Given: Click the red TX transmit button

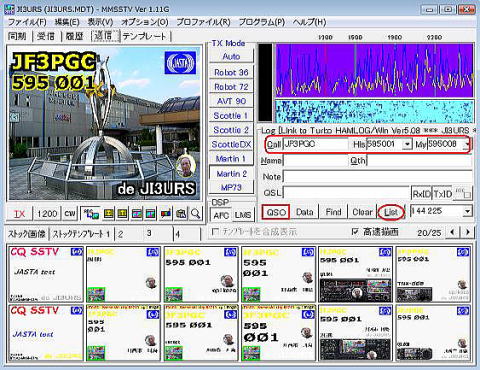Looking at the screenshot, I should tap(19, 213).
